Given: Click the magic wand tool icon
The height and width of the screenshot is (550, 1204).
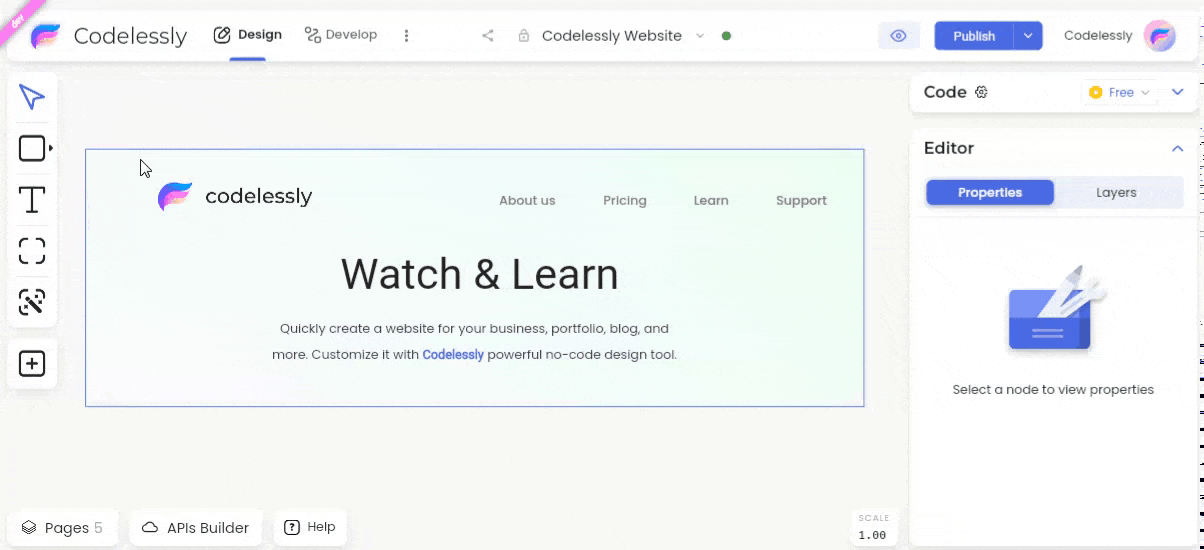Looking at the screenshot, I should tap(32, 302).
